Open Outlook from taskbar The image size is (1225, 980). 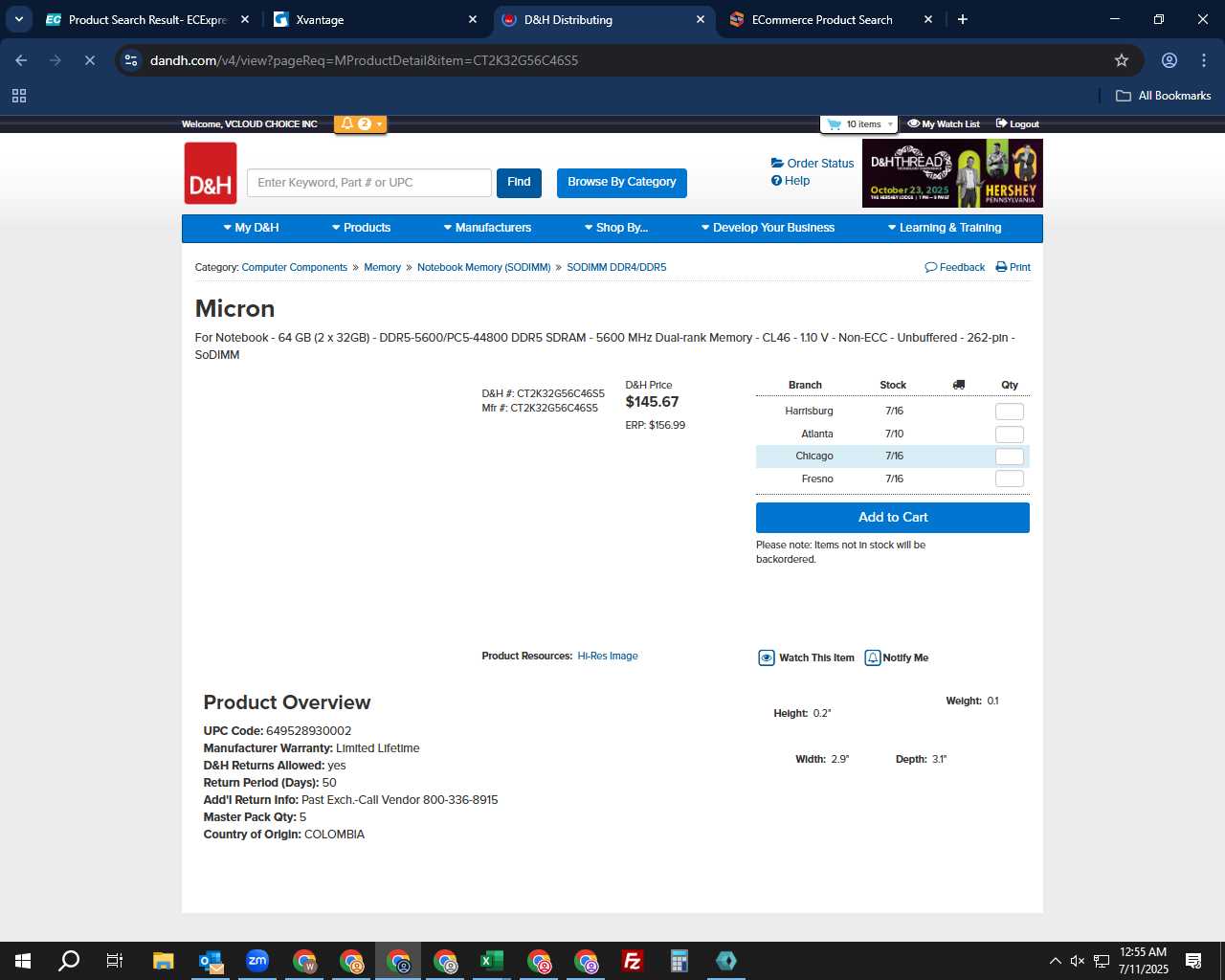(x=211, y=961)
